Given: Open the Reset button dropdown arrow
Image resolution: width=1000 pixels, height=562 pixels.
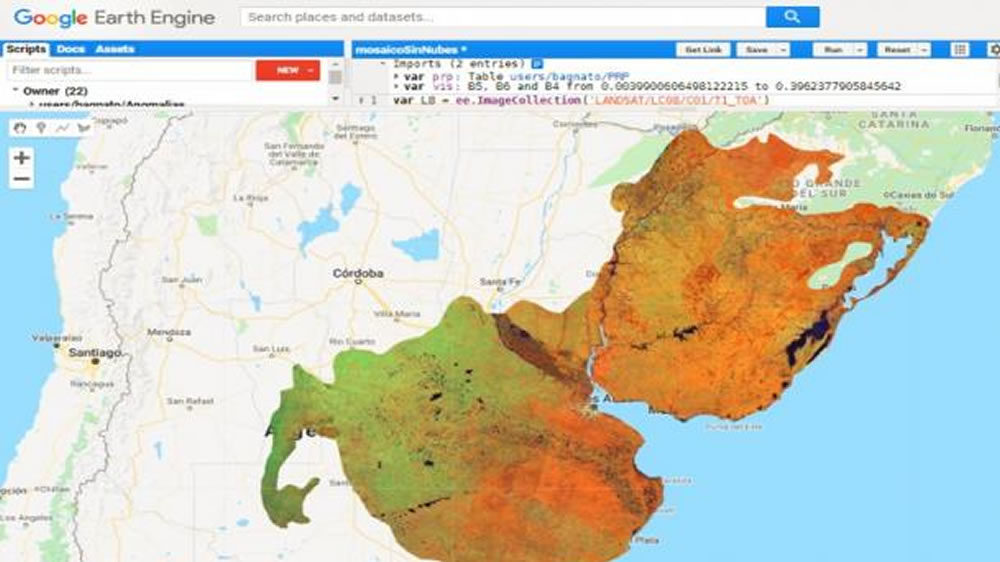Looking at the screenshot, I should point(923,49).
